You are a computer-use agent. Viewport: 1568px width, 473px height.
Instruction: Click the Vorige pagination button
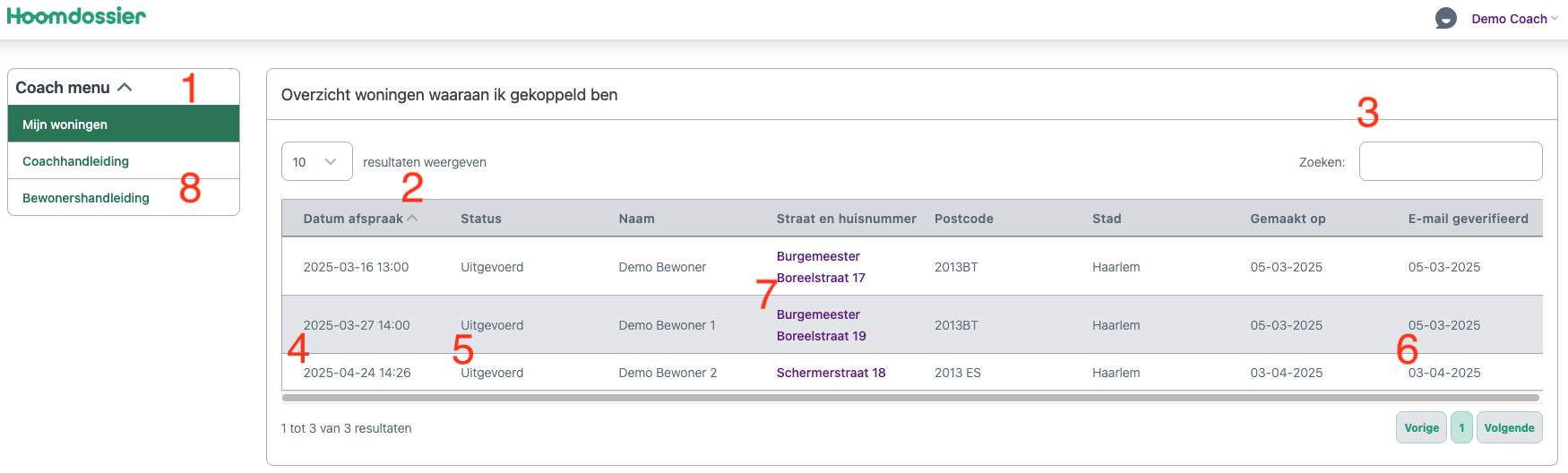[1421, 428]
